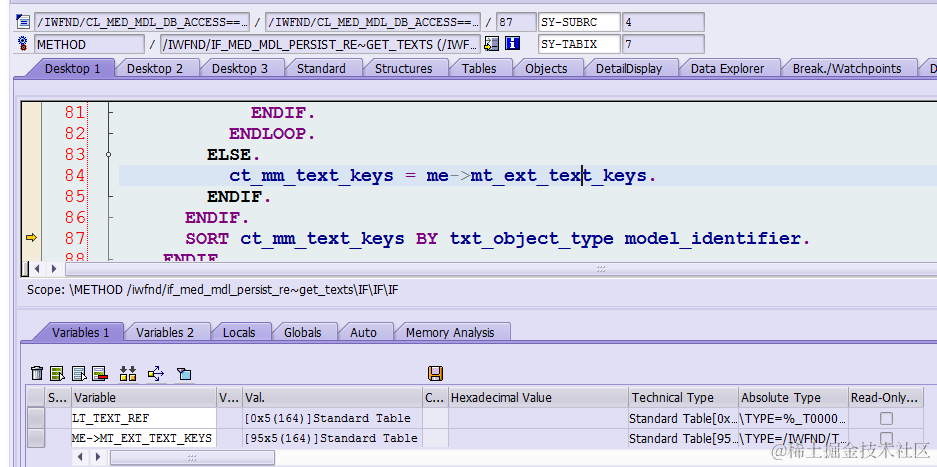Toggle Read-Only checkbox for LT_TEXT_REF row
937x467 pixels.
[887, 418]
